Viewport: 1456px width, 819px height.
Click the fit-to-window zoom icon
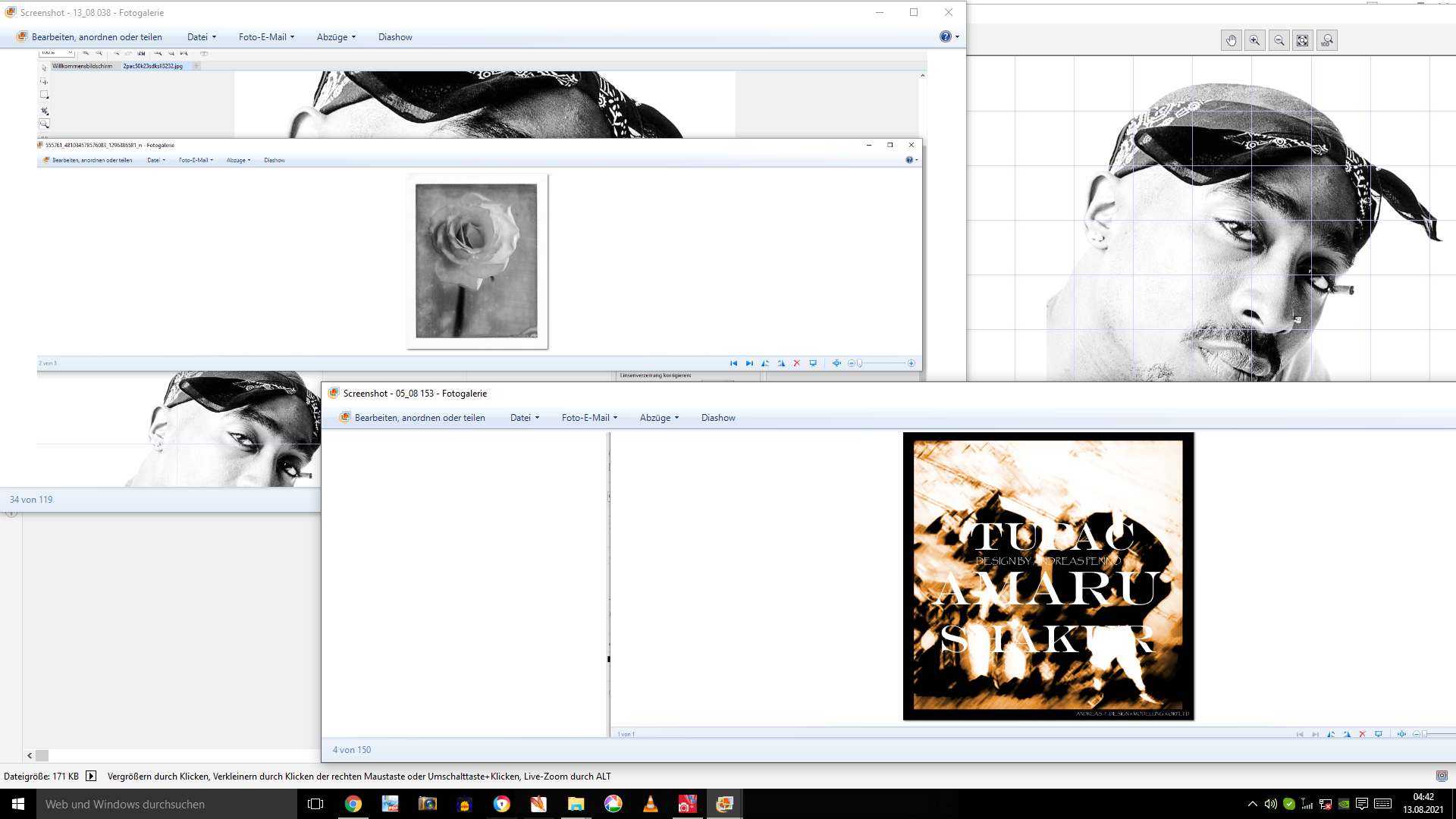click(x=1303, y=41)
